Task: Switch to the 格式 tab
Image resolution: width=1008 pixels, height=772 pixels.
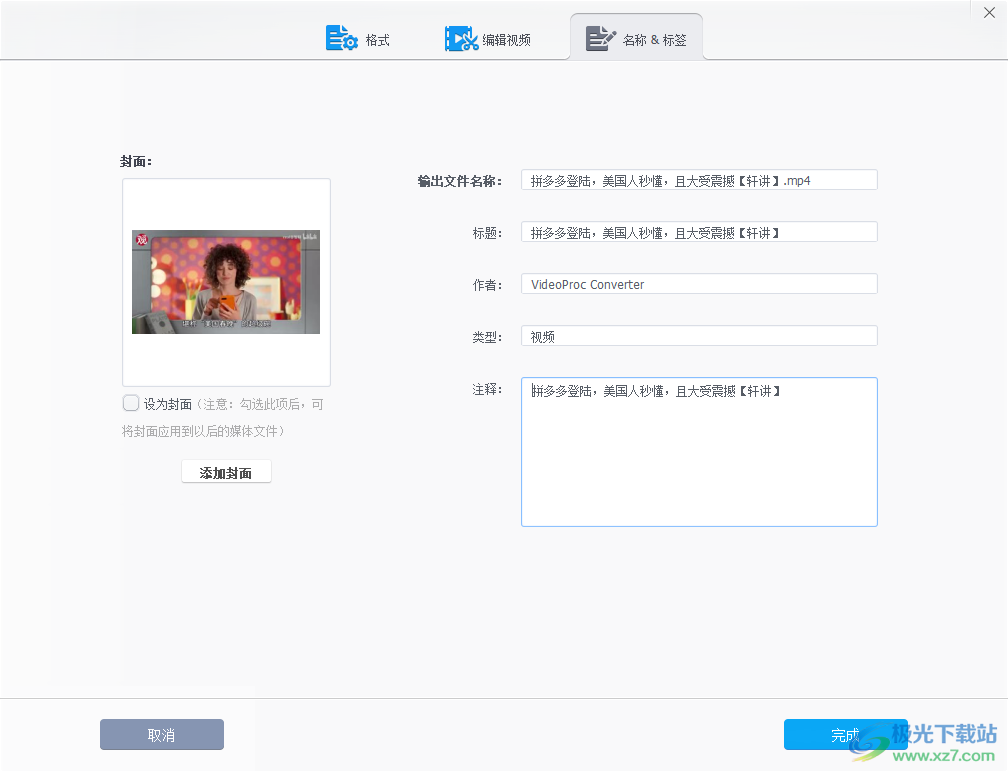Action: pos(357,37)
